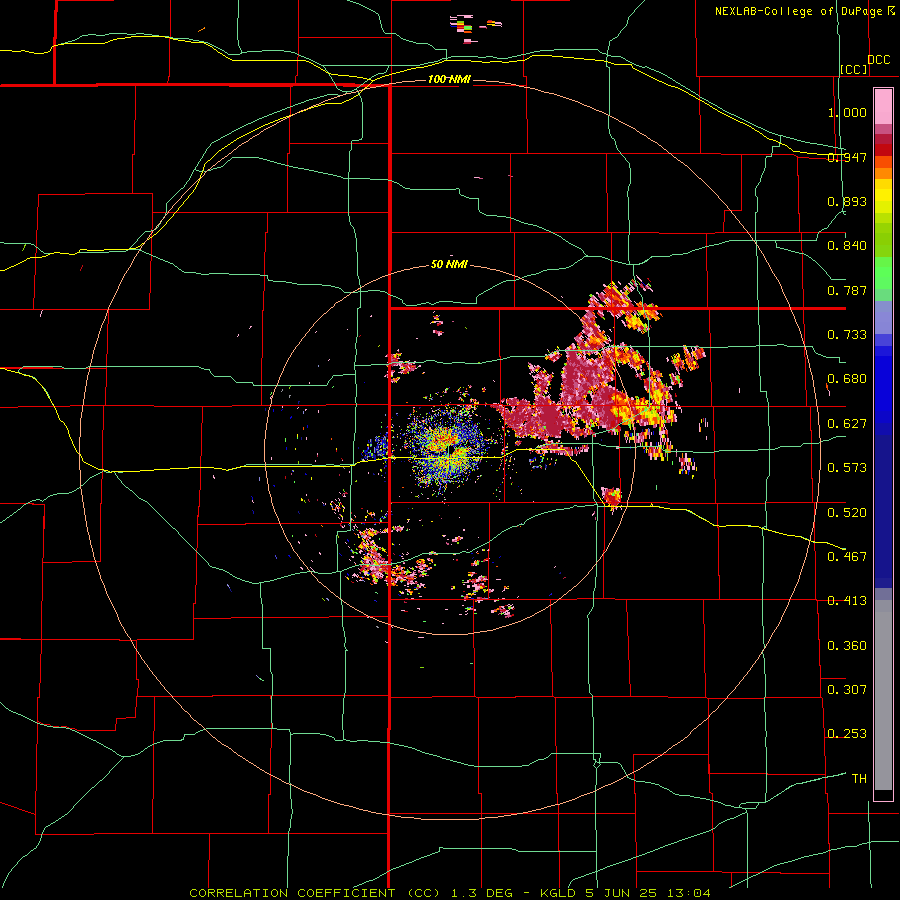Select the 0.467 legend value
This screenshot has width=900, height=900.
[x=847, y=557]
